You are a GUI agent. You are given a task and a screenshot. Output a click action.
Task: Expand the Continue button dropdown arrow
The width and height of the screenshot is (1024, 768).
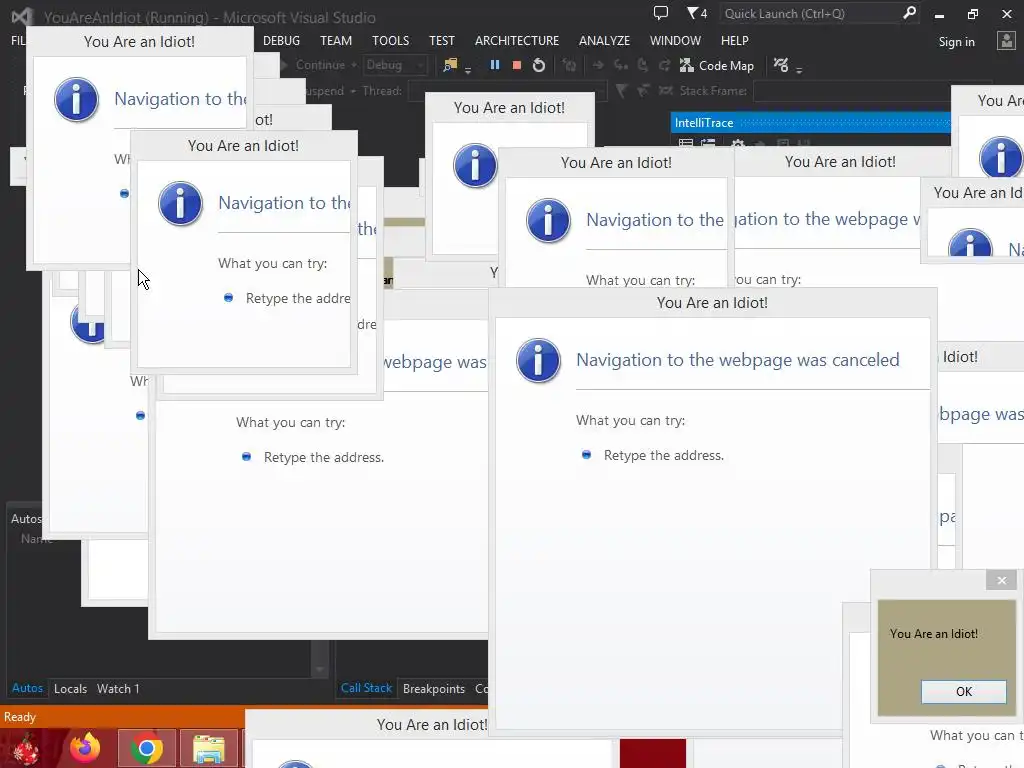tap(353, 65)
